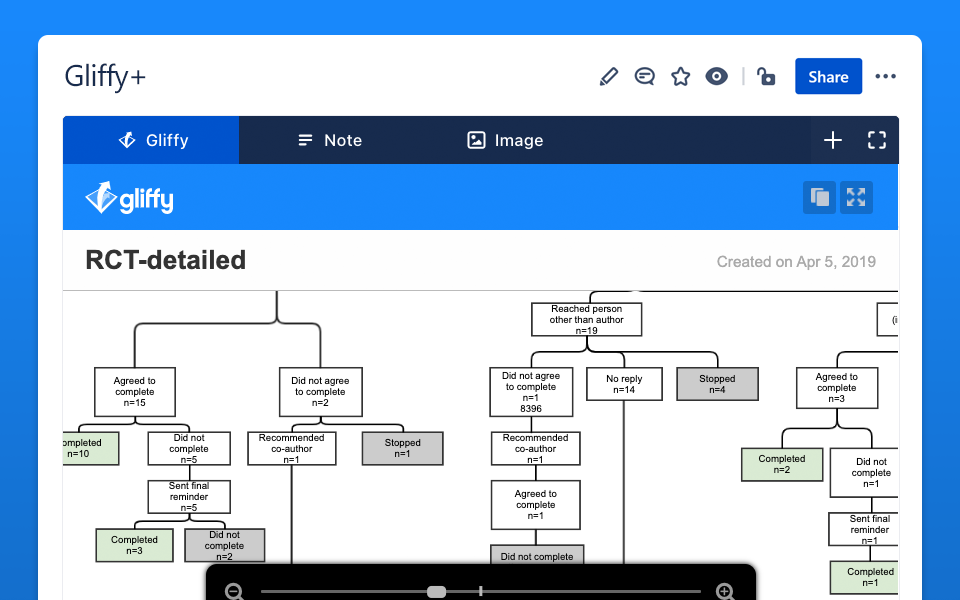This screenshot has height=600, width=960.
Task: Open the comments icon
Action: 645,77
